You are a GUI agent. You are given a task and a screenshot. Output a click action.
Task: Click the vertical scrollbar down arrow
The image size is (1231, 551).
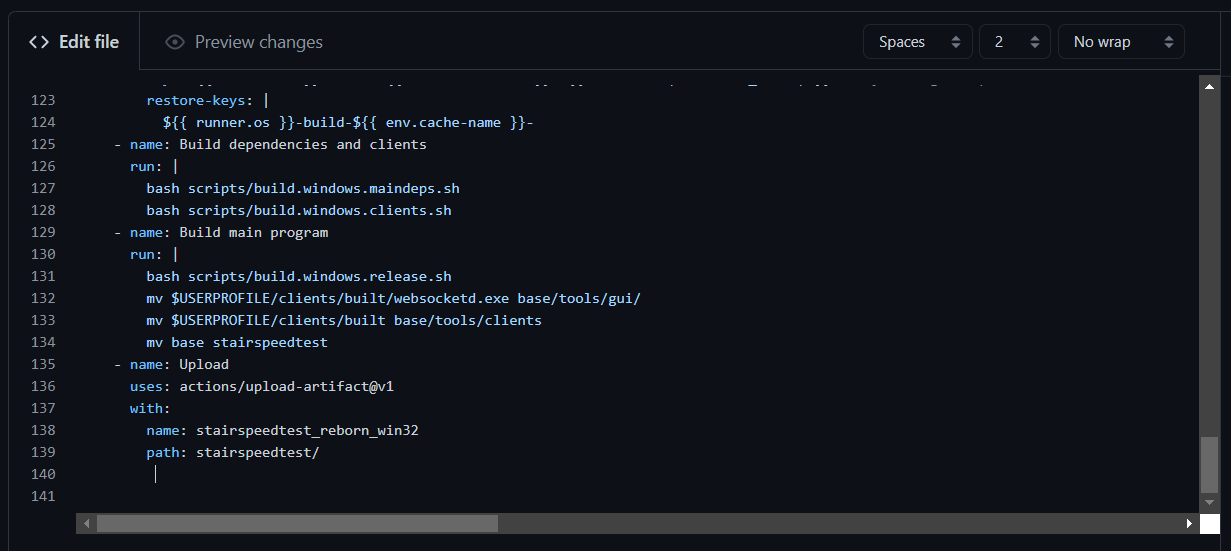click(x=1209, y=502)
